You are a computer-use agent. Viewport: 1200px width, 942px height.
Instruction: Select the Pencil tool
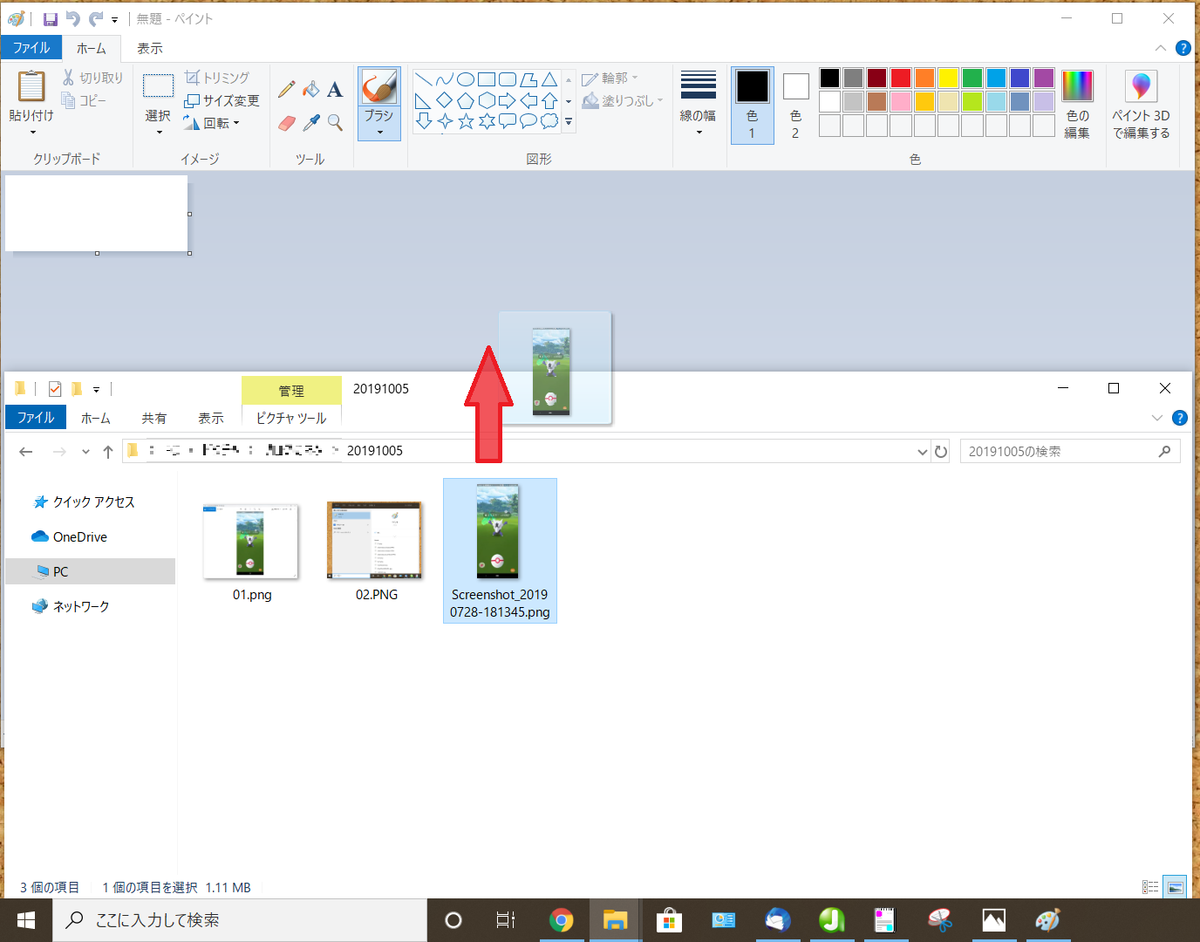tap(286, 89)
